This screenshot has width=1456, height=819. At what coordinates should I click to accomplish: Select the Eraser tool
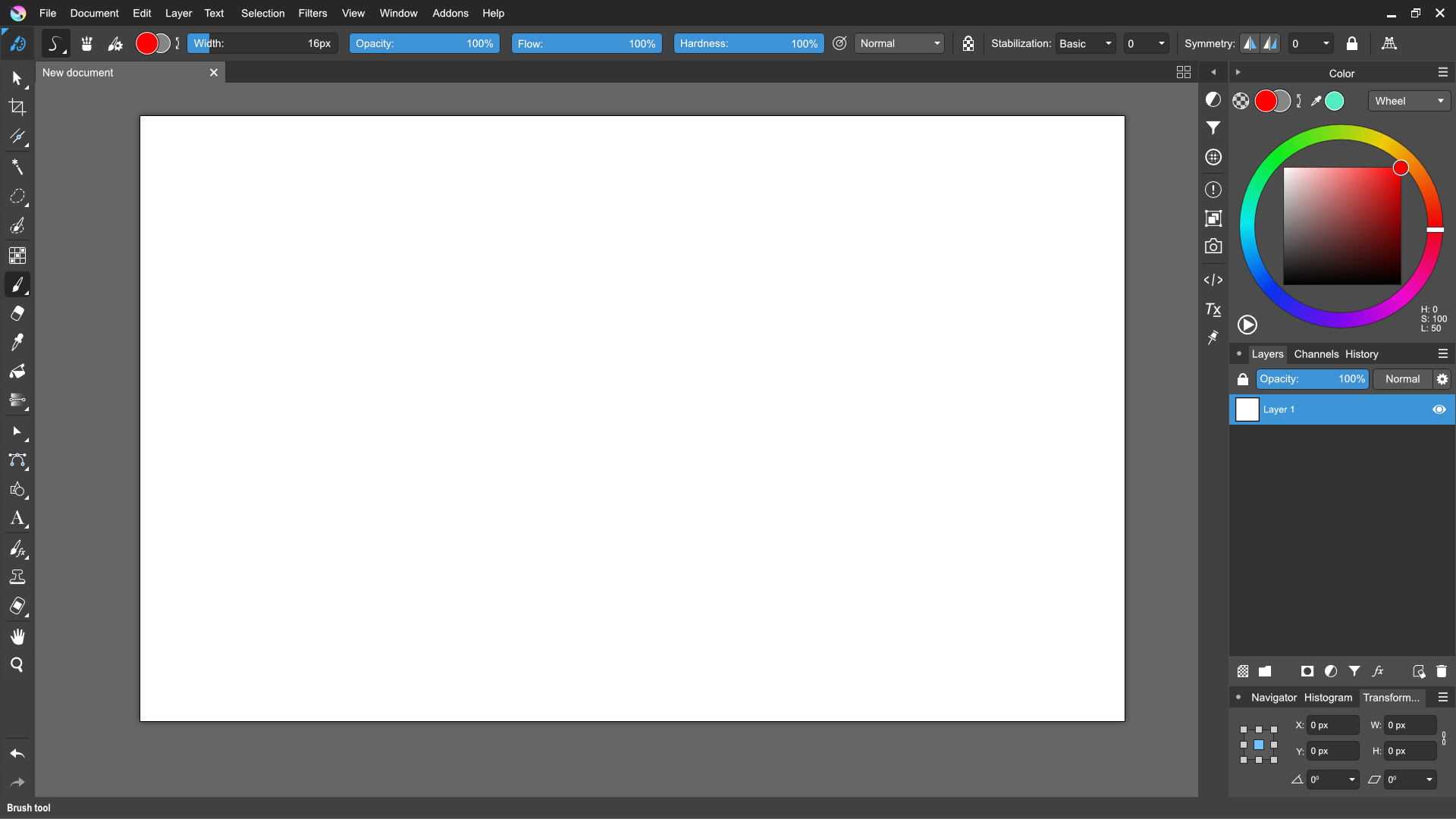(x=17, y=313)
